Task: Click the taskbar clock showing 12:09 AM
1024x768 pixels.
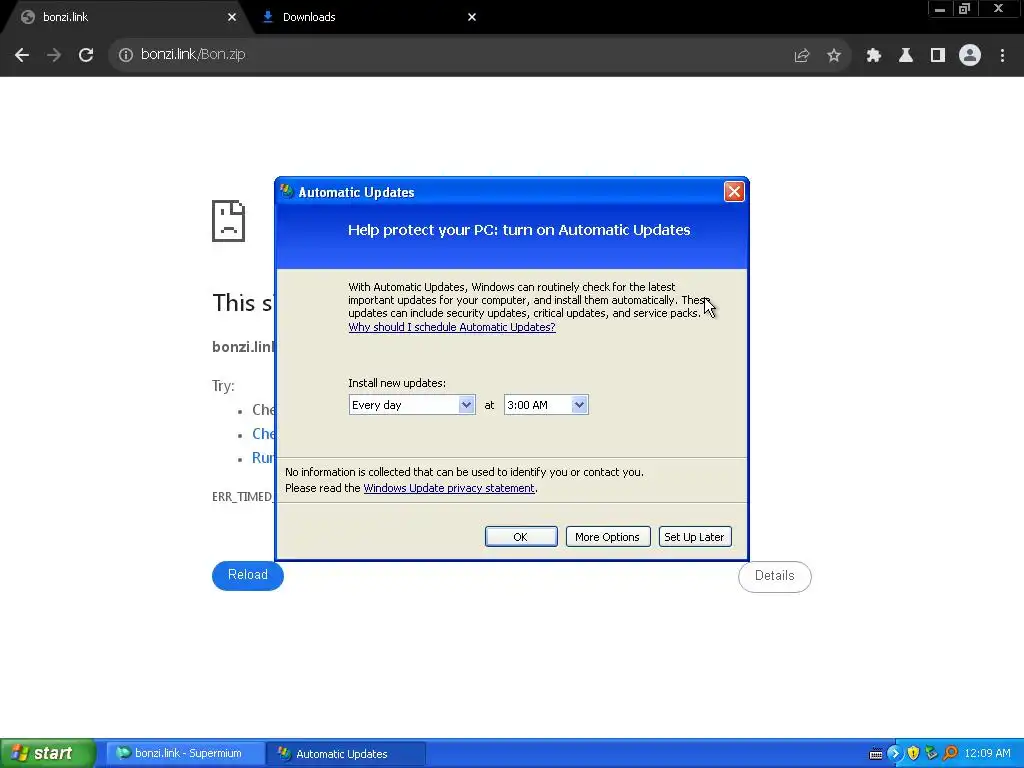Action: (x=987, y=753)
